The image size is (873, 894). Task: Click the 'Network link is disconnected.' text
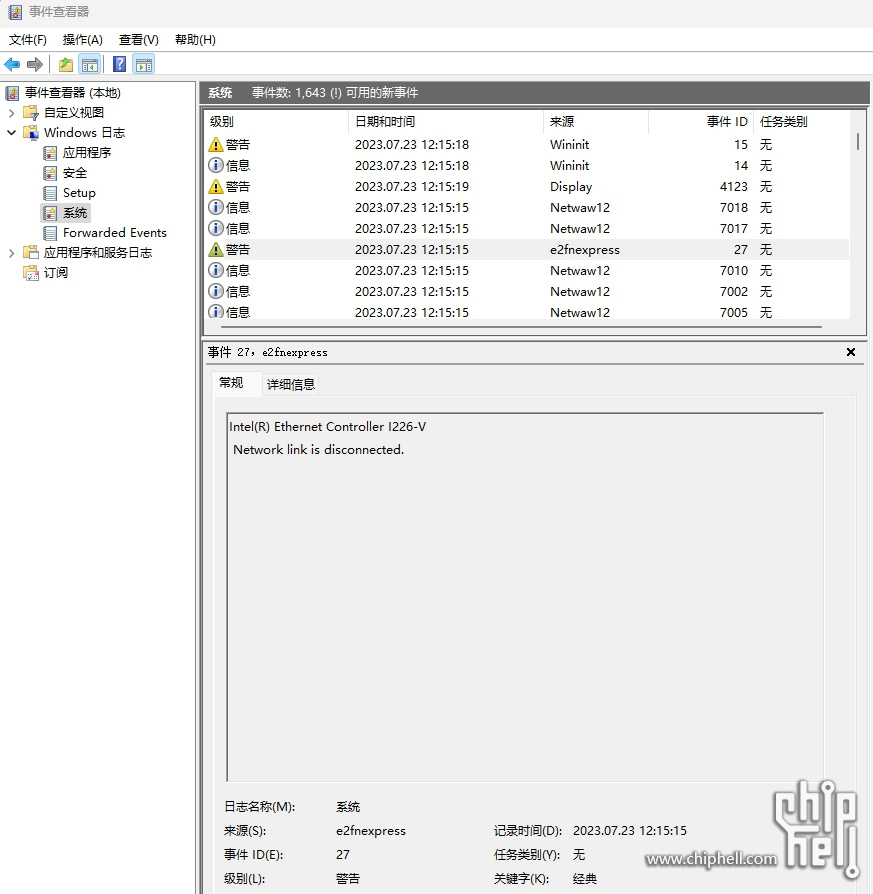pyautogui.click(x=318, y=450)
